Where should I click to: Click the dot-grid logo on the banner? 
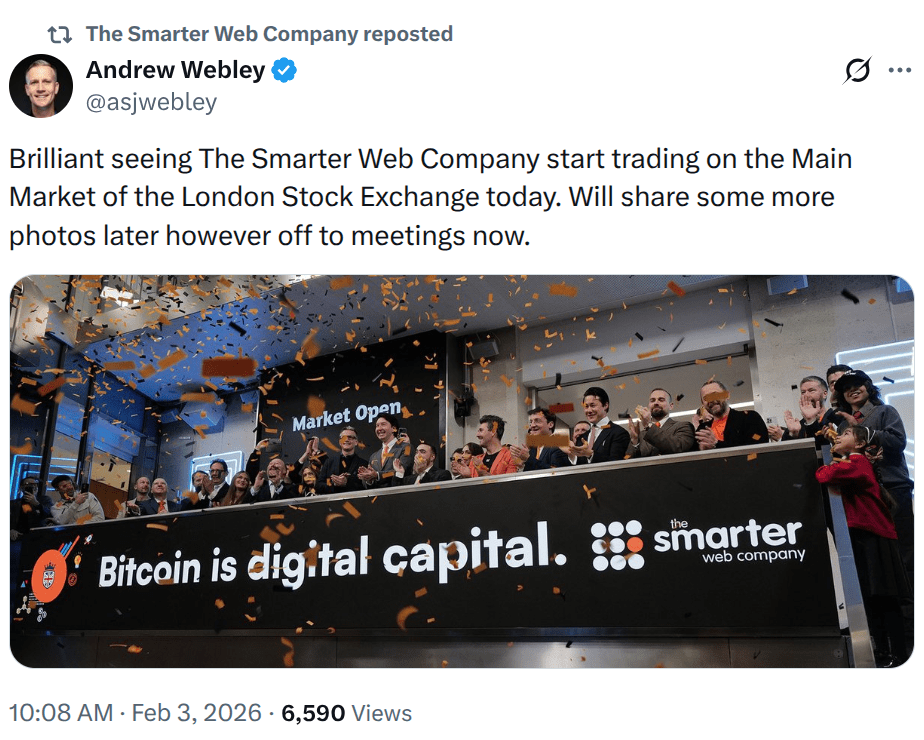(x=617, y=546)
